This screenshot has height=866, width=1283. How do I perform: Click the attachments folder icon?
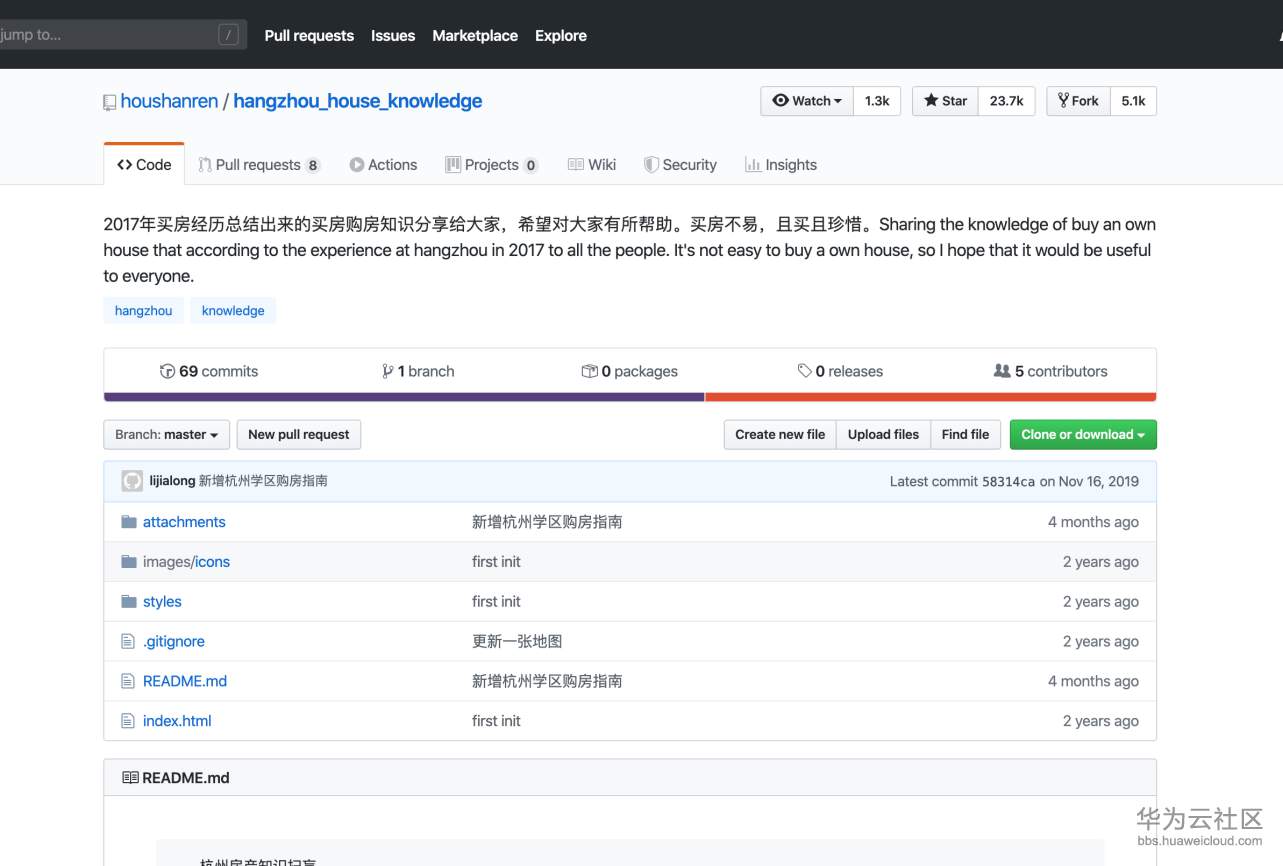point(128,522)
